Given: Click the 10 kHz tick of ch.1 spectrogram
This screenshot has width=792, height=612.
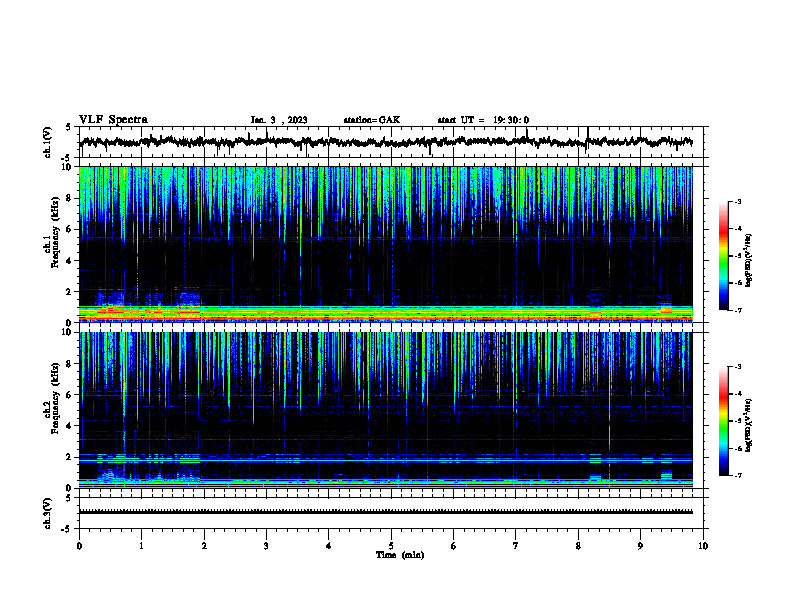Looking at the screenshot, I should 71,167.
